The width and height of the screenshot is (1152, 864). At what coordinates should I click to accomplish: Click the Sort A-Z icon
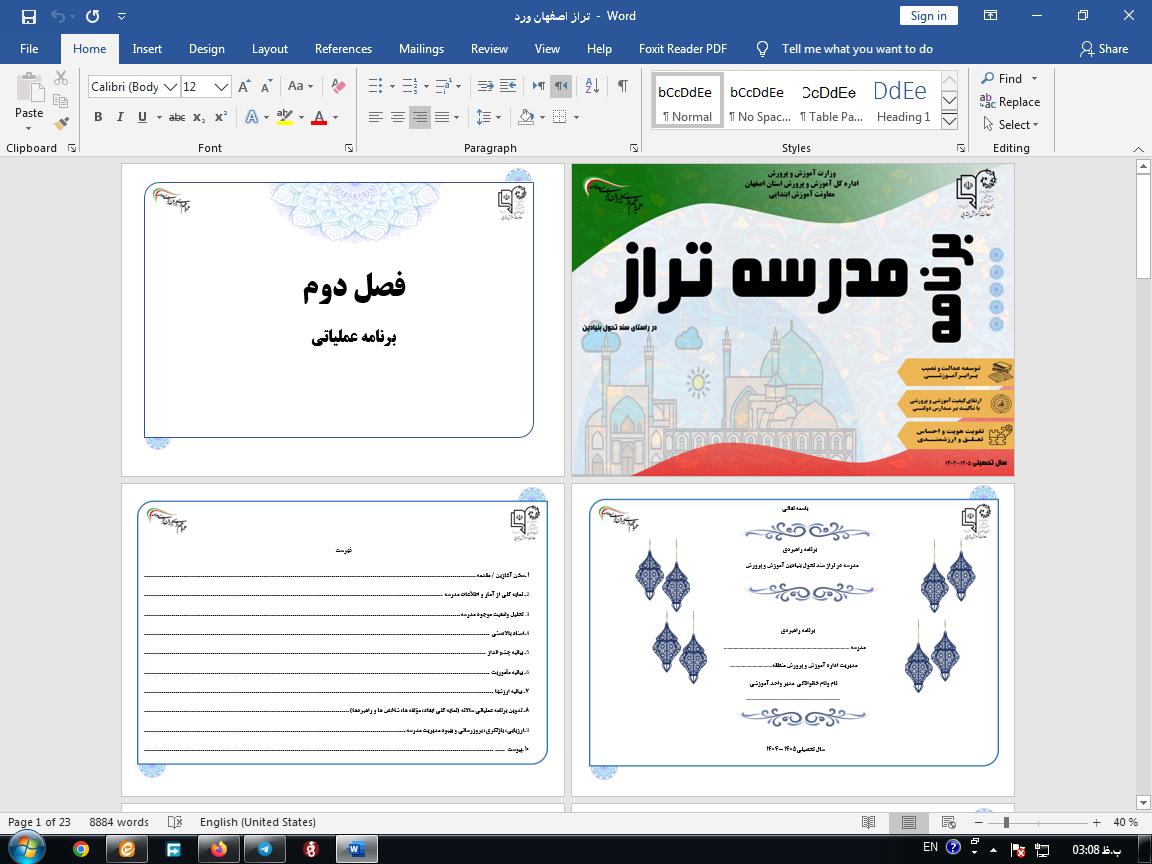point(591,86)
